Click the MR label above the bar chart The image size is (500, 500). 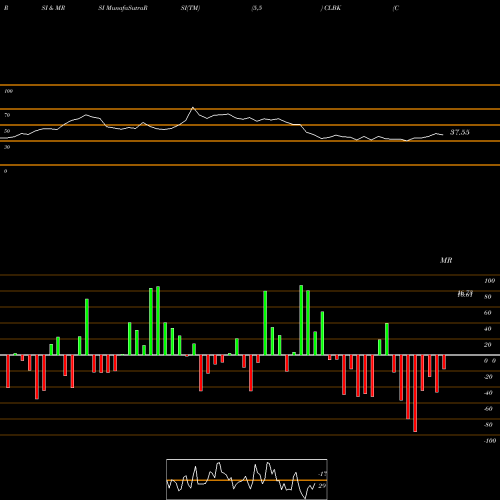pos(446,260)
